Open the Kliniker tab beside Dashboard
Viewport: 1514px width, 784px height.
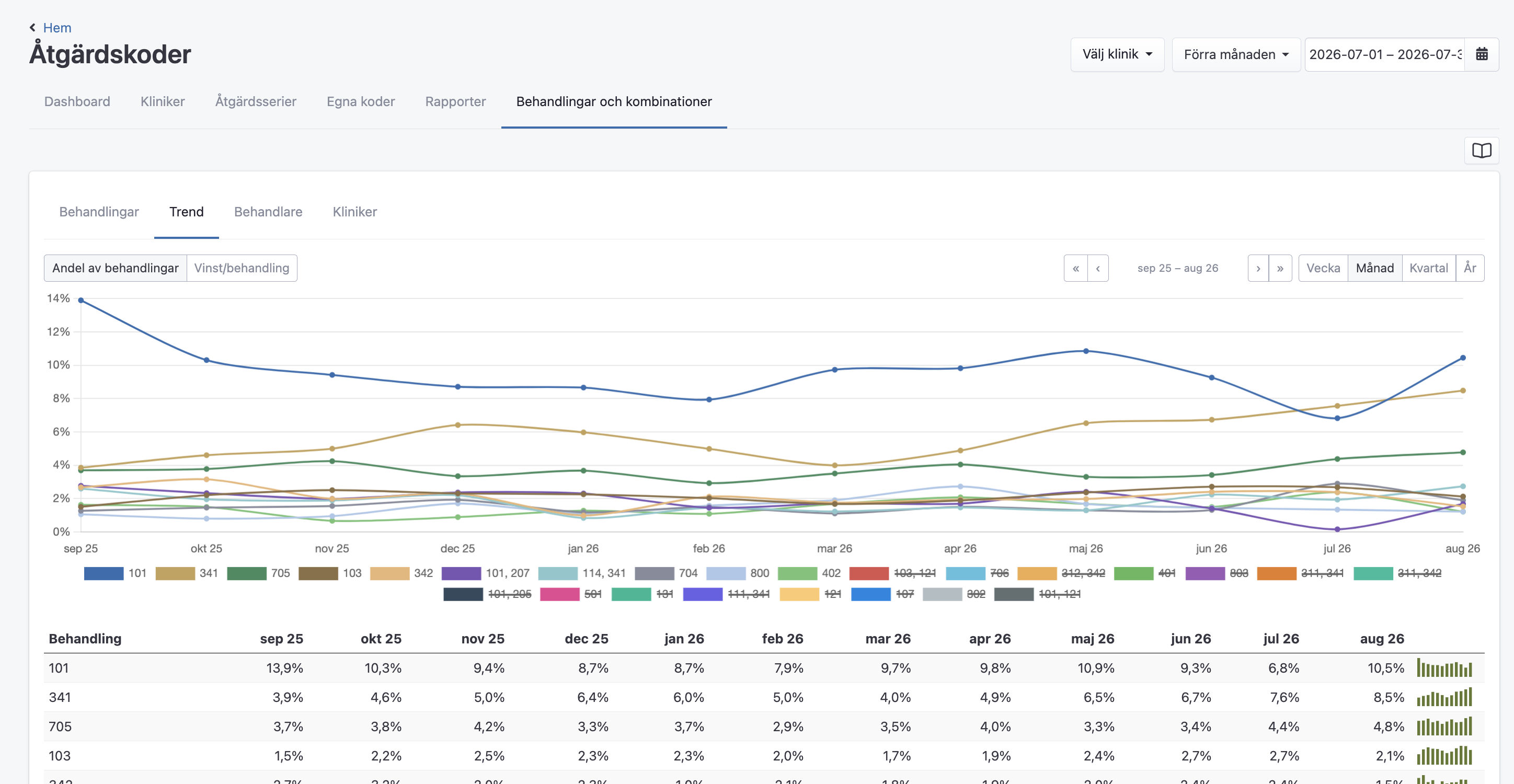pyautogui.click(x=162, y=101)
